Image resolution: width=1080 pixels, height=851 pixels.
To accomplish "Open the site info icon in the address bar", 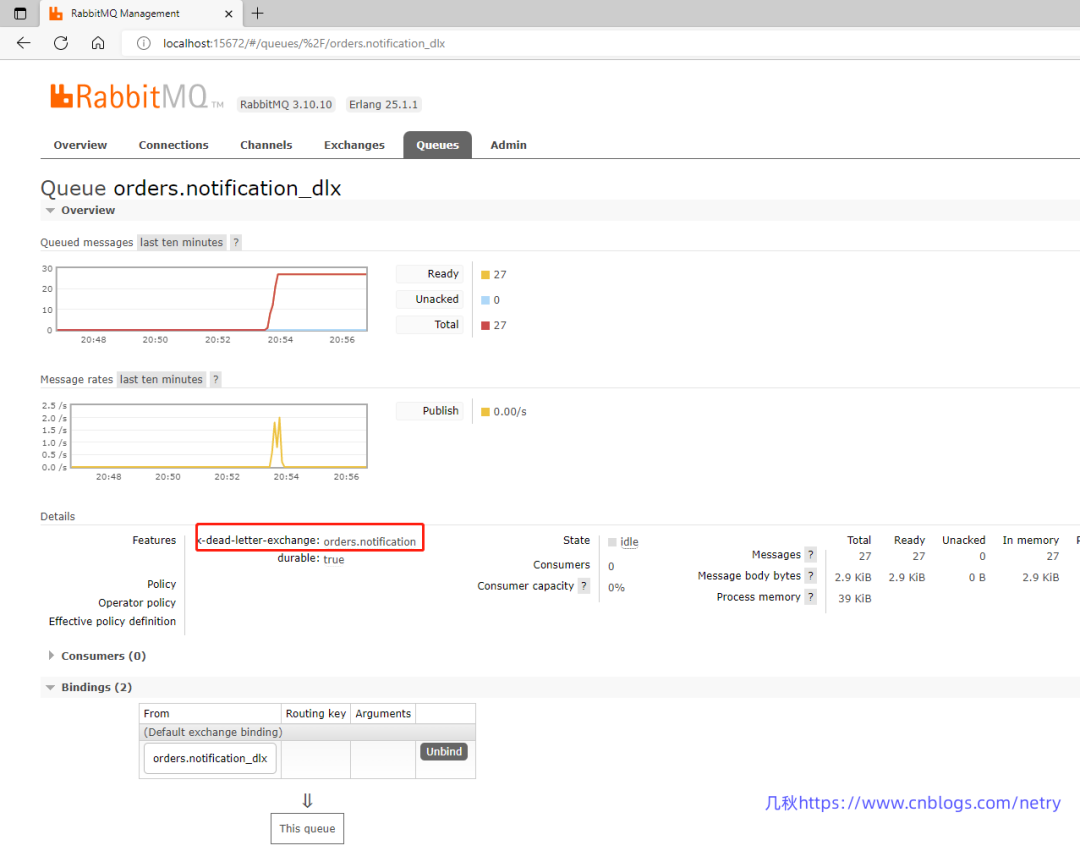I will click(x=143, y=43).
